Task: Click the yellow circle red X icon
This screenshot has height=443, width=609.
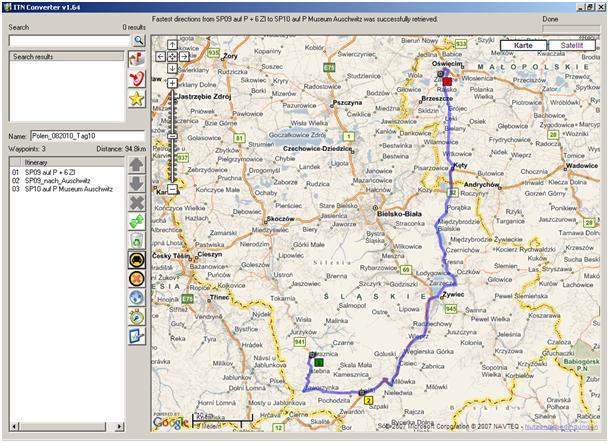Action: [137, 279]
